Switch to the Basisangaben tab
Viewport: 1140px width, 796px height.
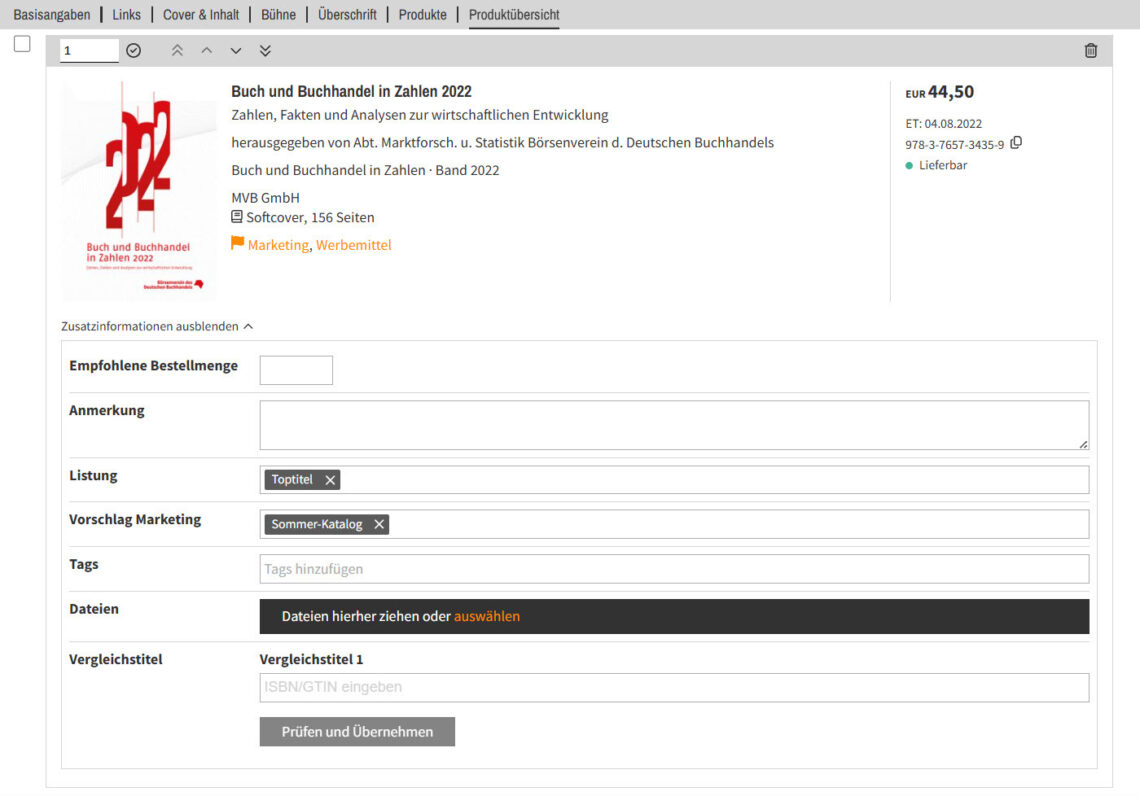tap(52, 15)
